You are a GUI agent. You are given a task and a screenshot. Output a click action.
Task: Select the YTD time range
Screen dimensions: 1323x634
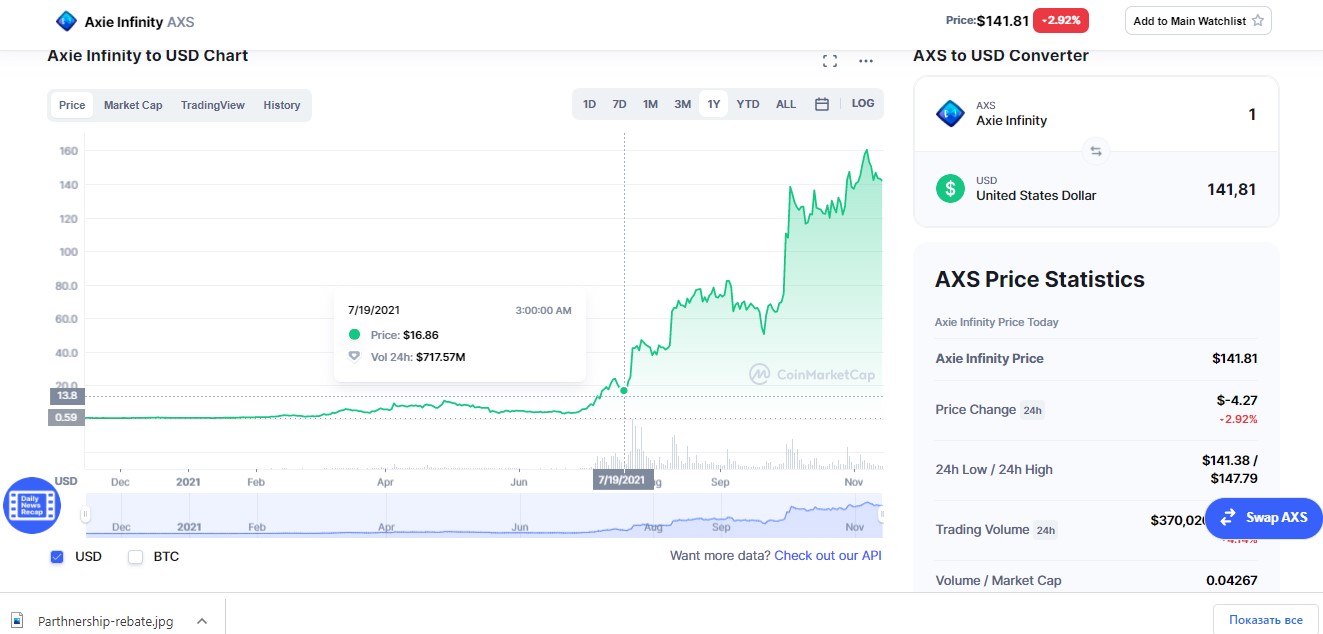(x=748, y=104)
